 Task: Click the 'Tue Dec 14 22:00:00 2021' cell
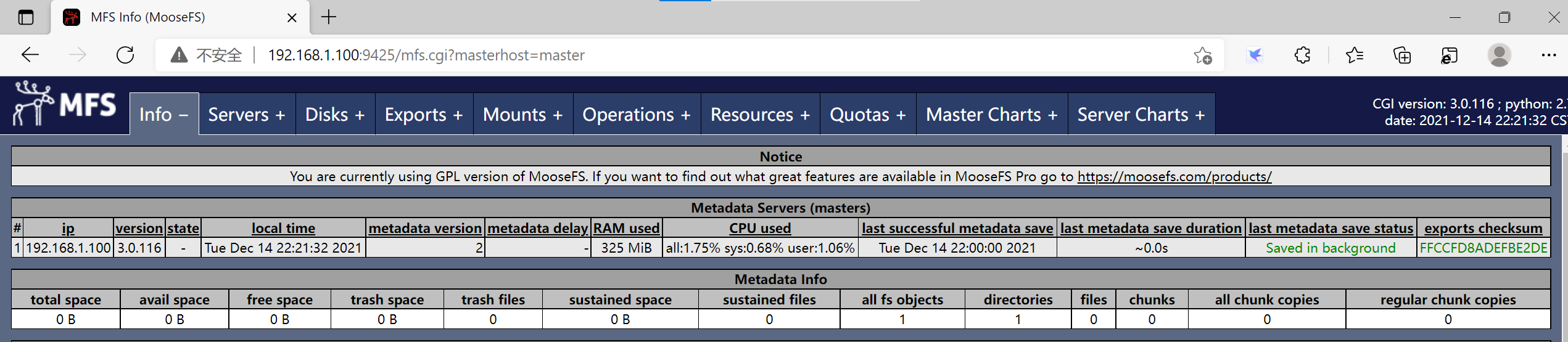[957, 248]
